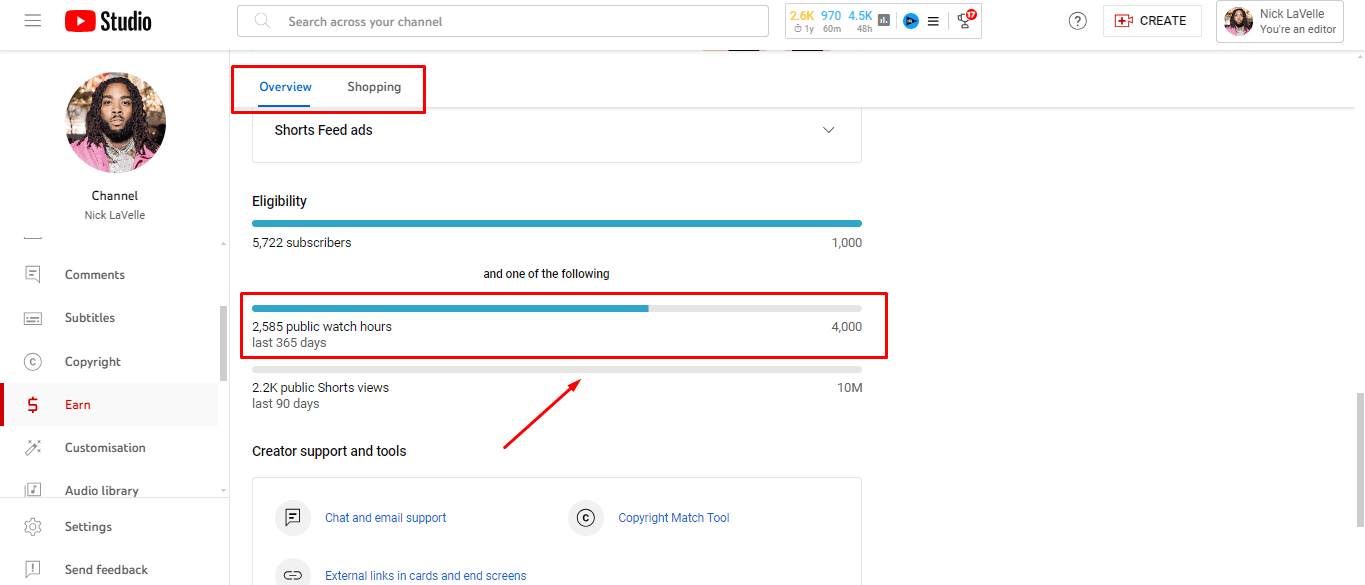Click the Settings gear icon
The width and height of the screenshot is (1365, 585).
point(33,527)
